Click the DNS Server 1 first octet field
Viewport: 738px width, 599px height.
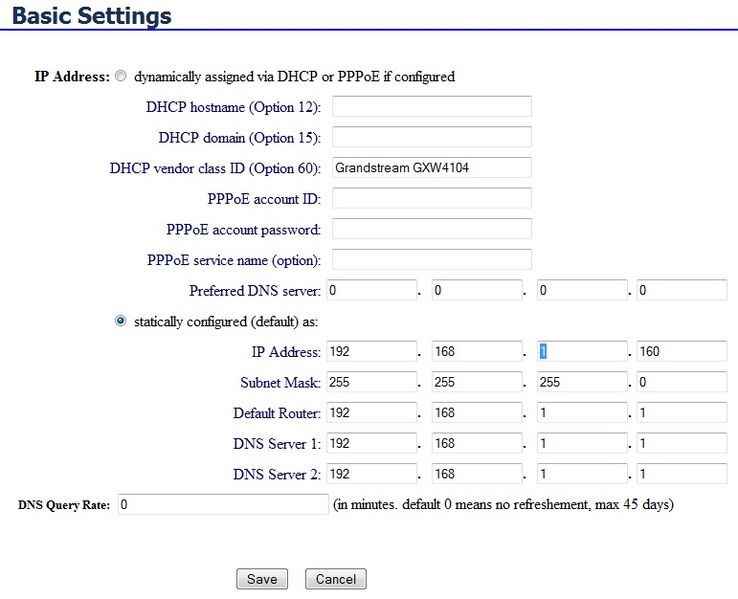(x=370, y=443)
